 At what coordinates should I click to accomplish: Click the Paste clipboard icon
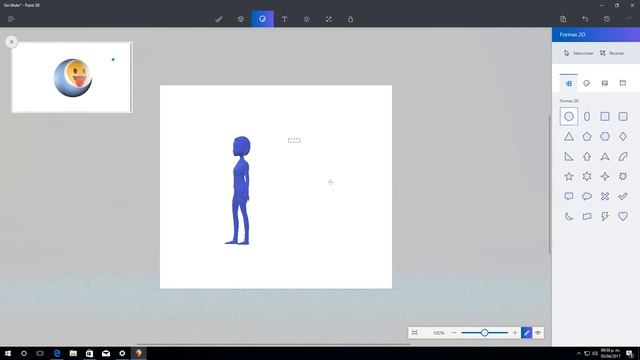pos(563,19)
